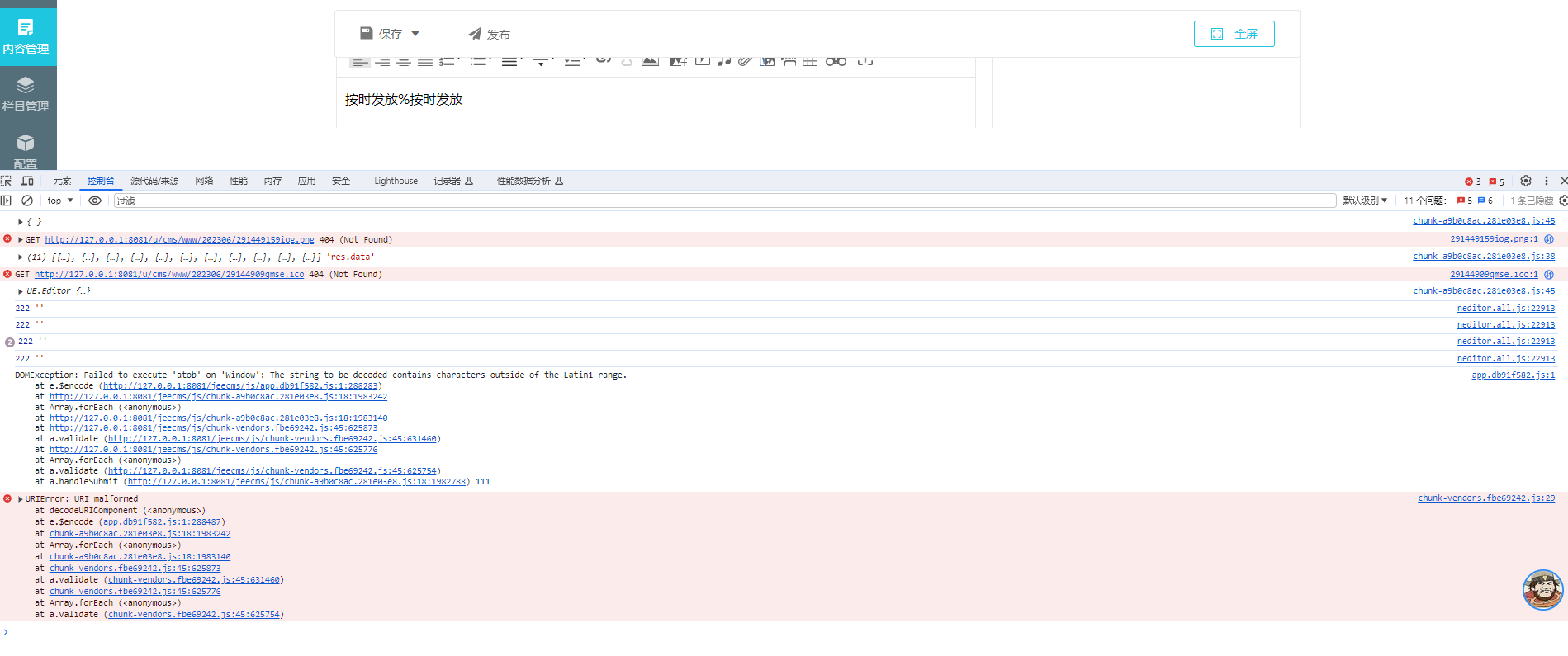
Task: Click the 全屏 fullscreen button
Action: [1234, 34]
